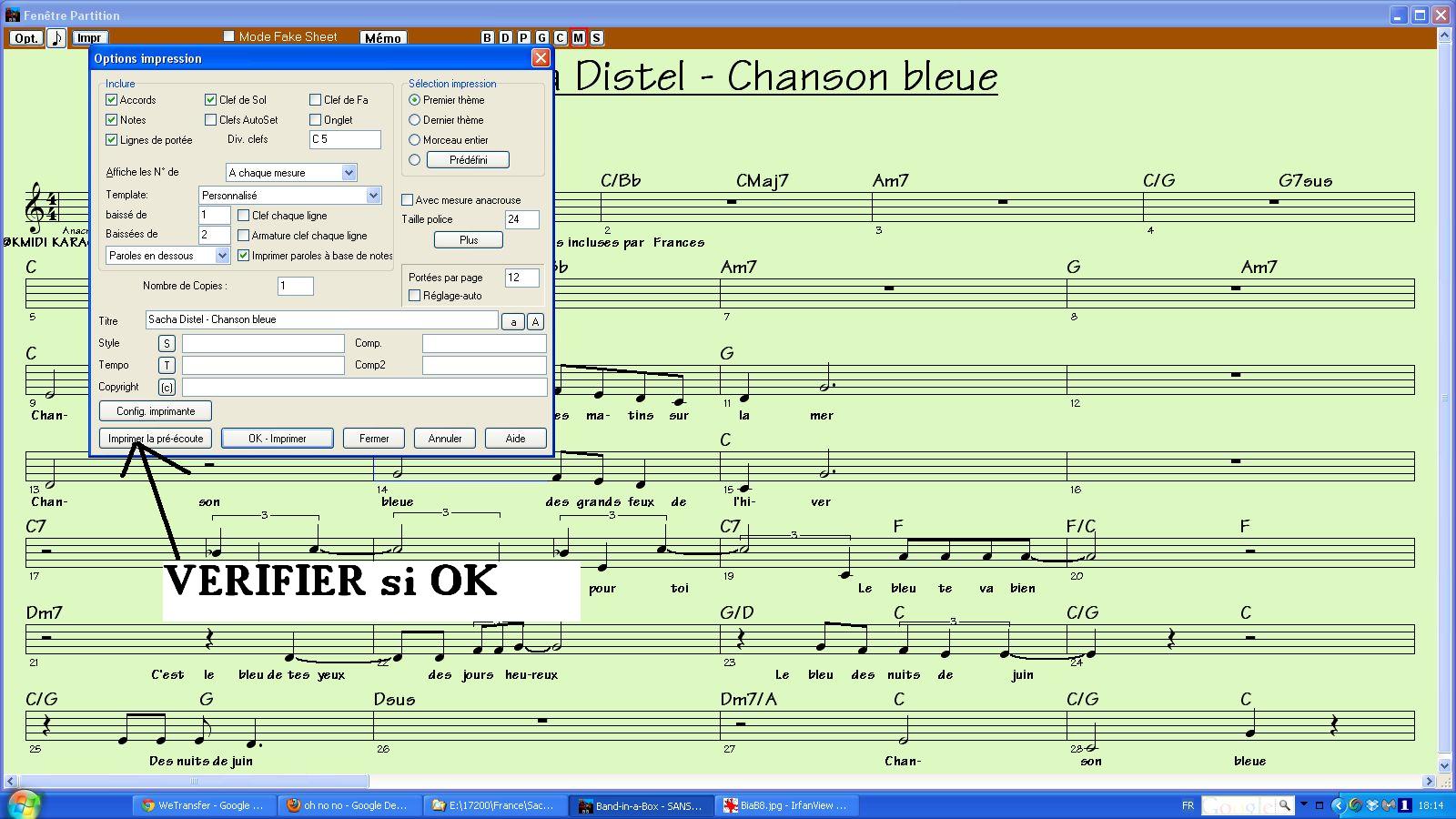Screen dimensions: 1456x819
Task: Select the P track button
Action: pos(523,37)
